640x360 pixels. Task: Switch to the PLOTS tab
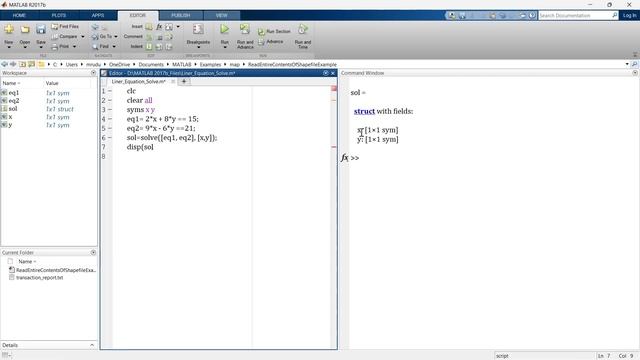coord(59,16)
